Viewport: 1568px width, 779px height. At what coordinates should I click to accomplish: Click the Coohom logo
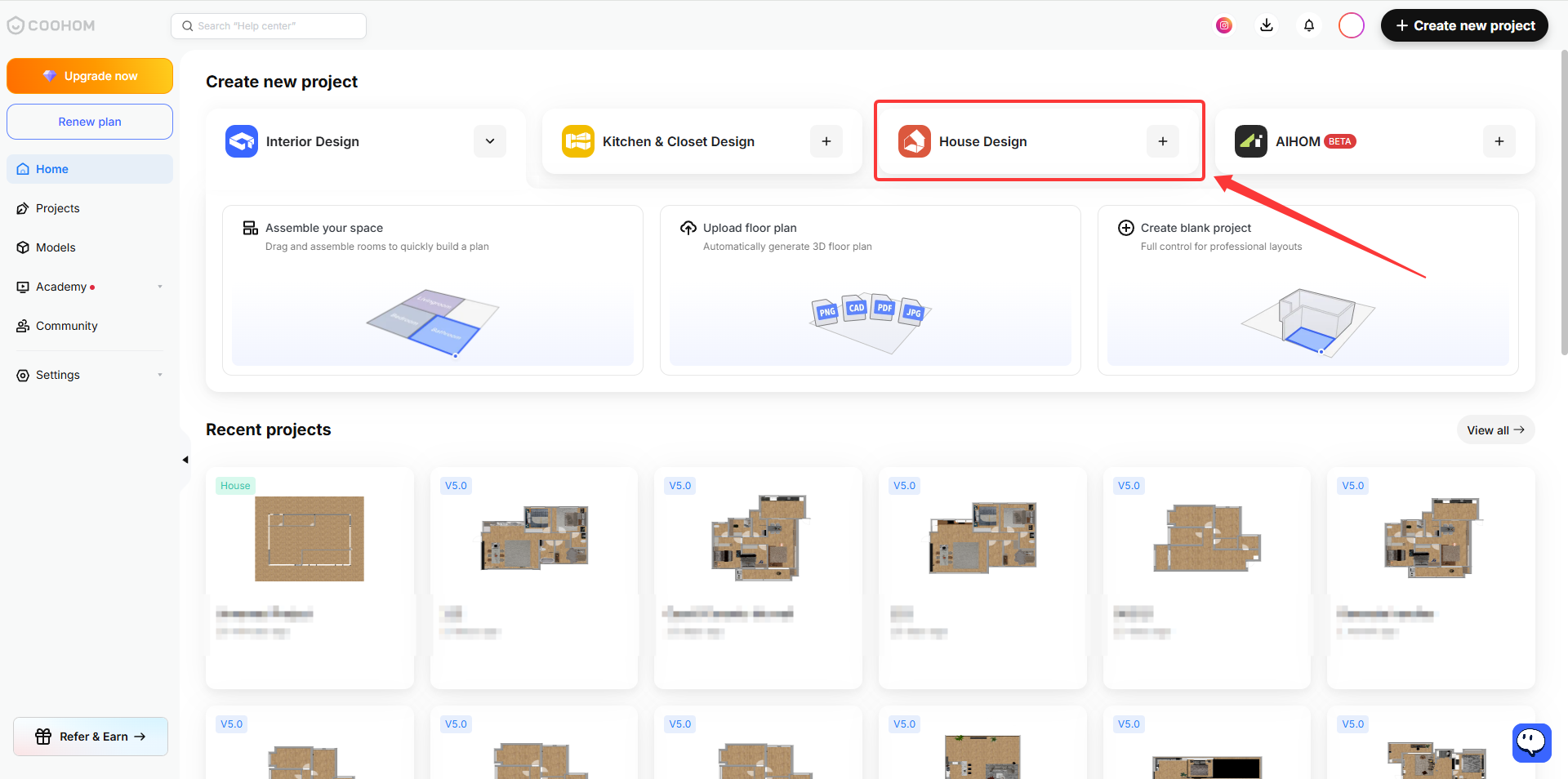pyautogui.click(x=51, y=25)
